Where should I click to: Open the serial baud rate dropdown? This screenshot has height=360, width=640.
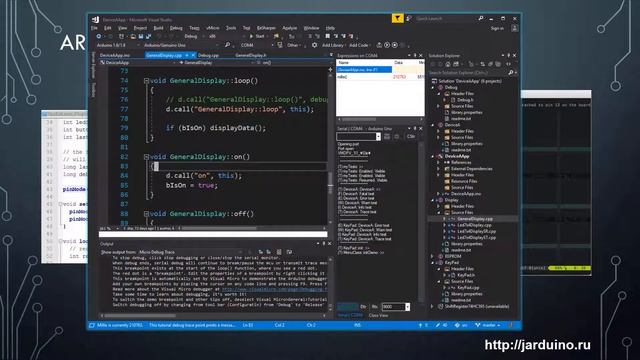point(407,307)
